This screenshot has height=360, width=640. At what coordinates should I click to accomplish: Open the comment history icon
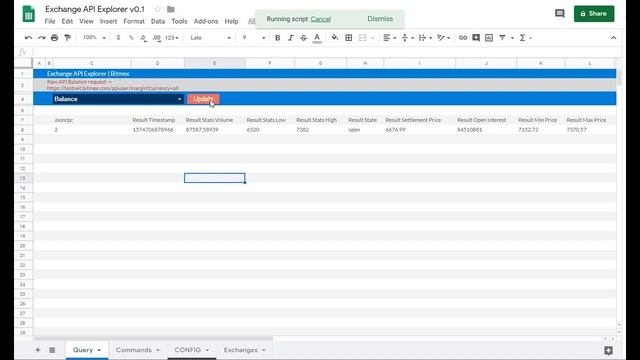click(x=560, y=13)
